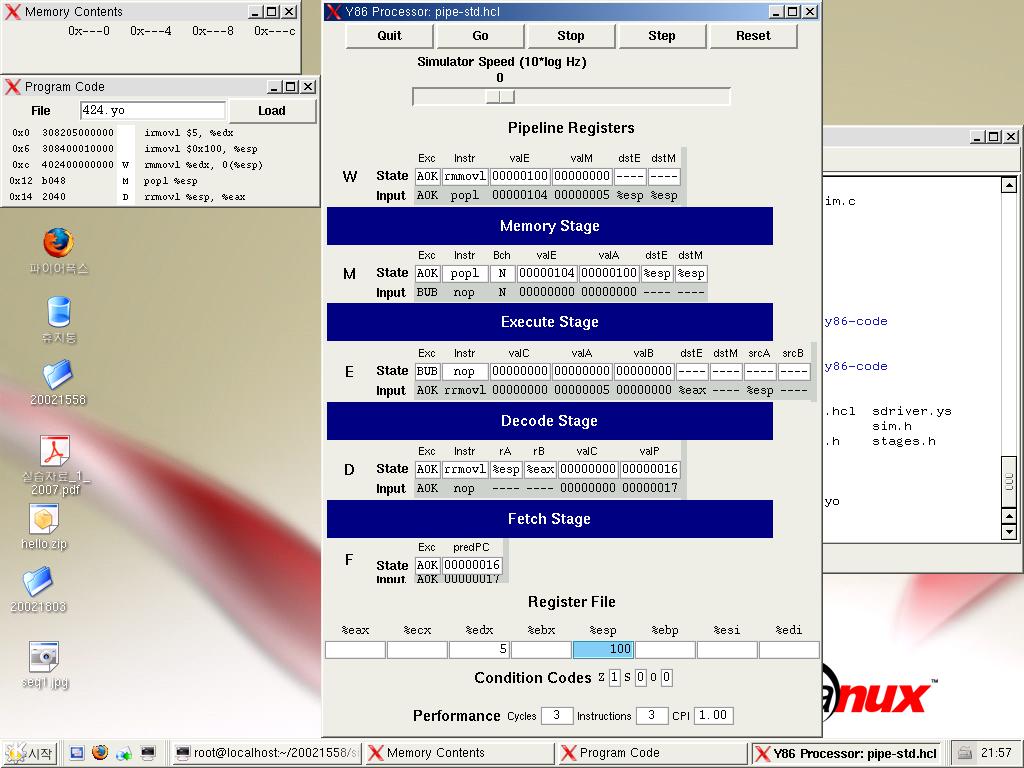Click the Reset button

[x=753, y=36]
